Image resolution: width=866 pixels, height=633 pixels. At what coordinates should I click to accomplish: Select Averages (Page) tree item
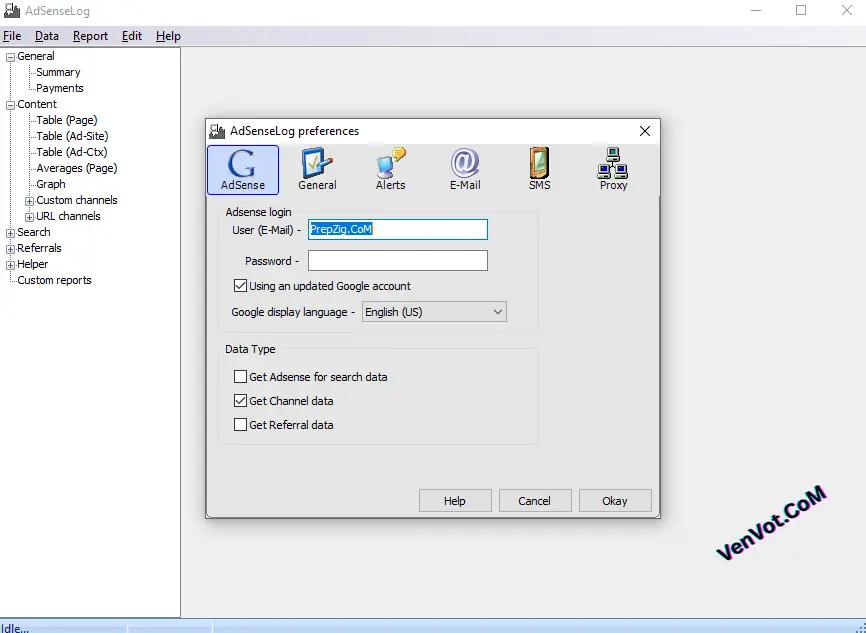click(x=77, y=168)
